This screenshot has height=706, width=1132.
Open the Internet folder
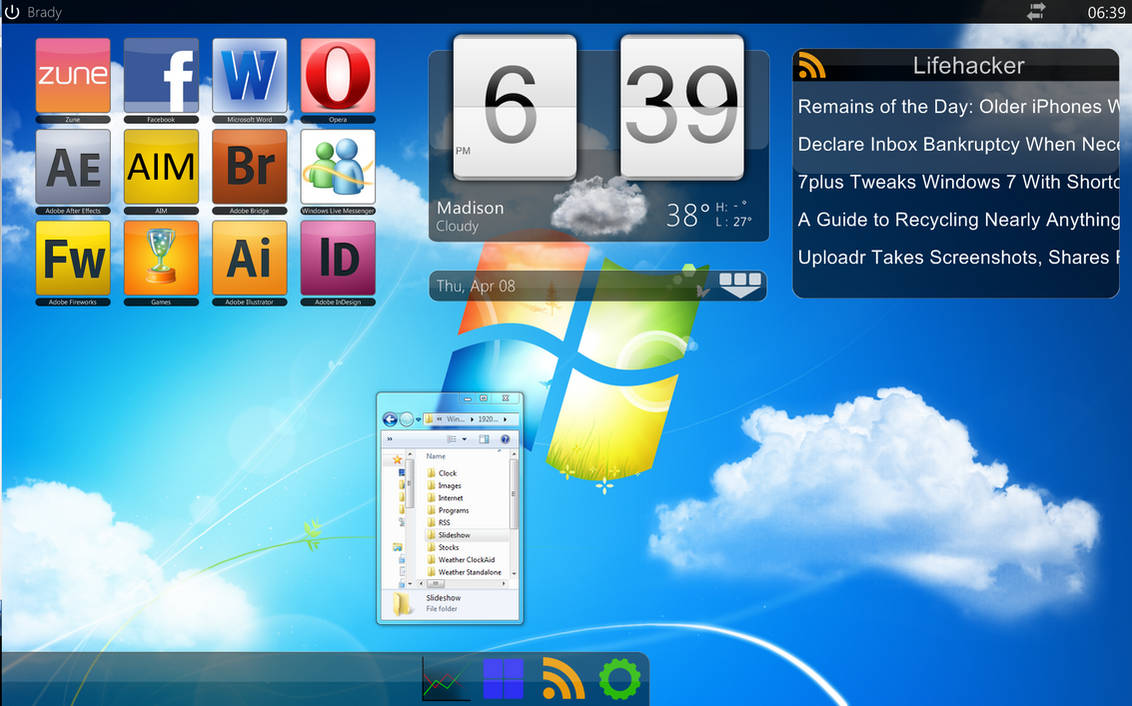click(x=445, y=498)
